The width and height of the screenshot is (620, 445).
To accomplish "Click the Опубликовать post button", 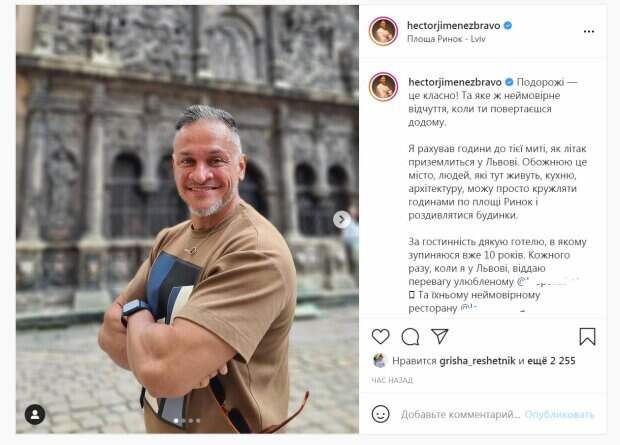I will coord(559,415).
